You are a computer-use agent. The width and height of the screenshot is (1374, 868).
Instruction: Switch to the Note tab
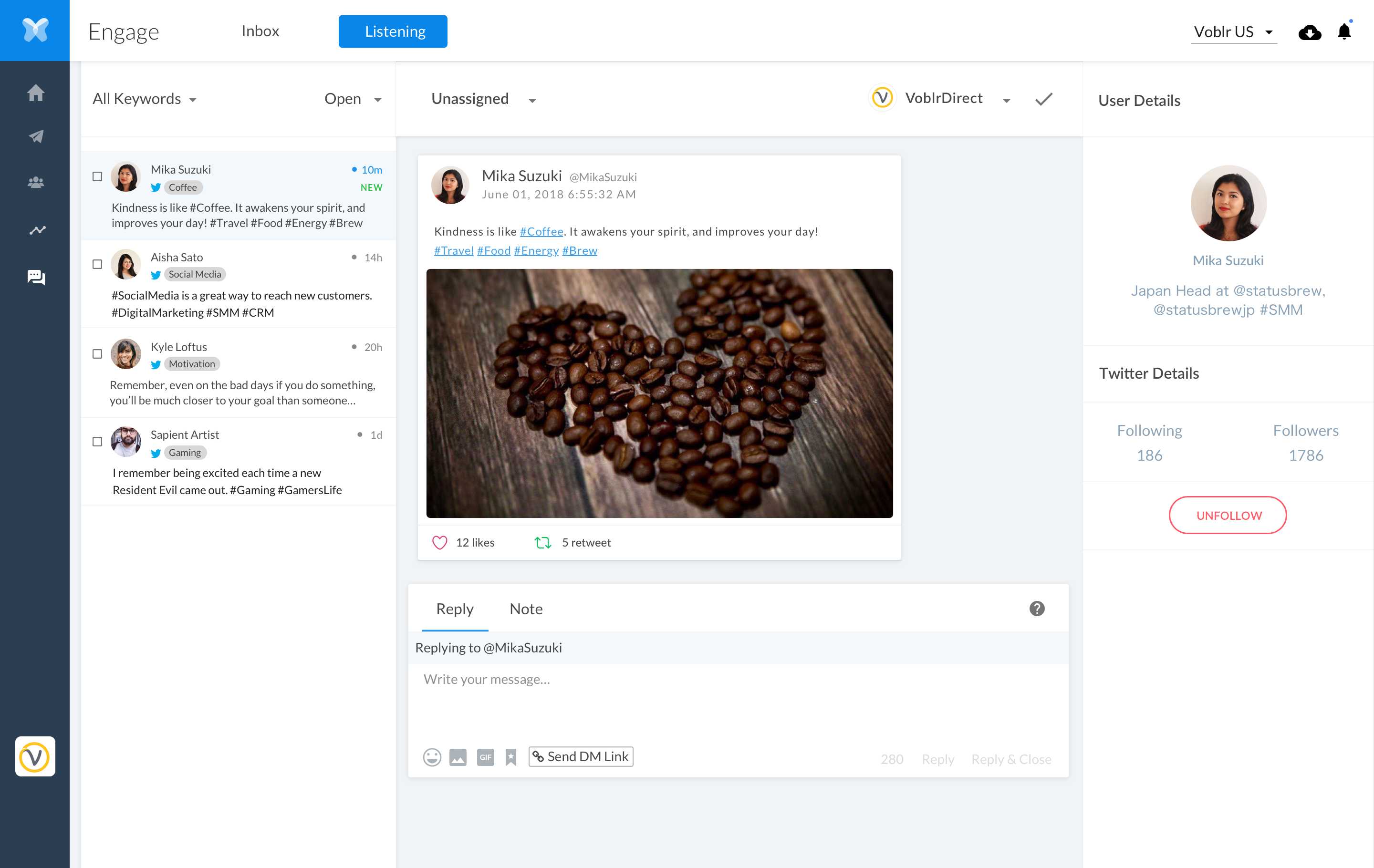tap(526, 608)
